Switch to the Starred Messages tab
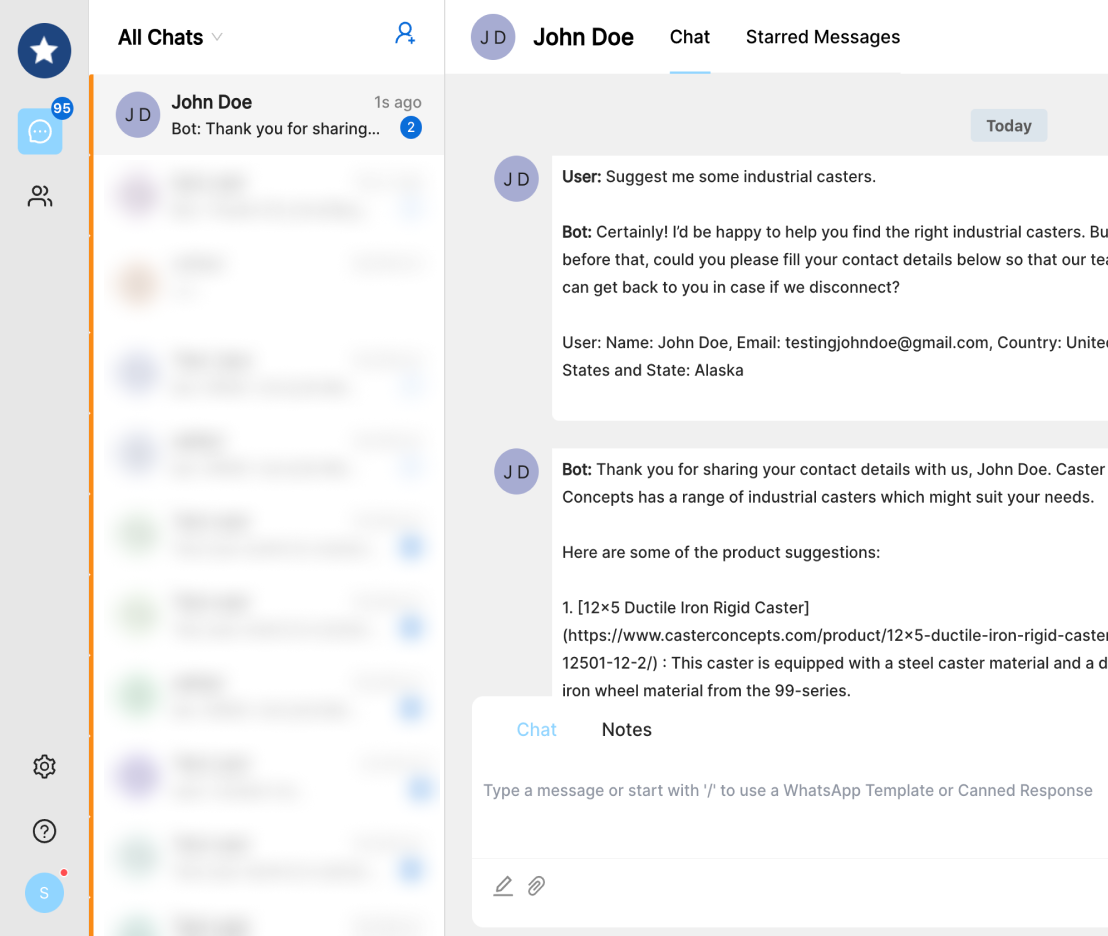 822,37
